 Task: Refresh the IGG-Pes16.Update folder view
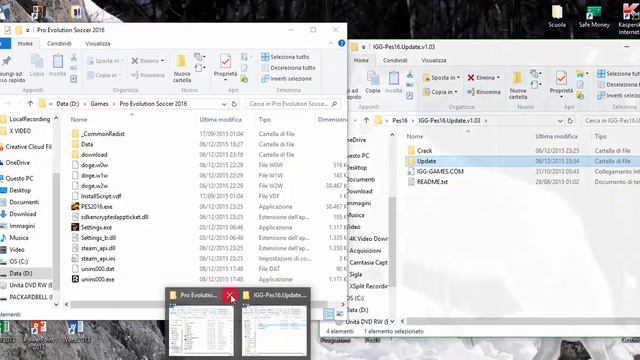pos(570,120)
